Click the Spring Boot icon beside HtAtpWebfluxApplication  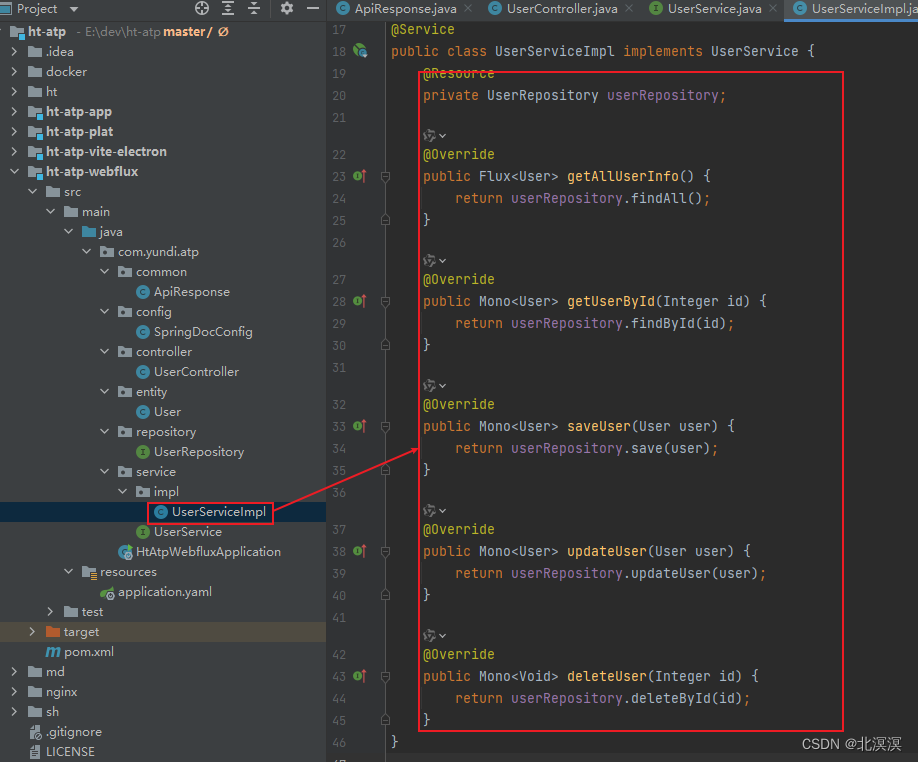coord(125,551)
